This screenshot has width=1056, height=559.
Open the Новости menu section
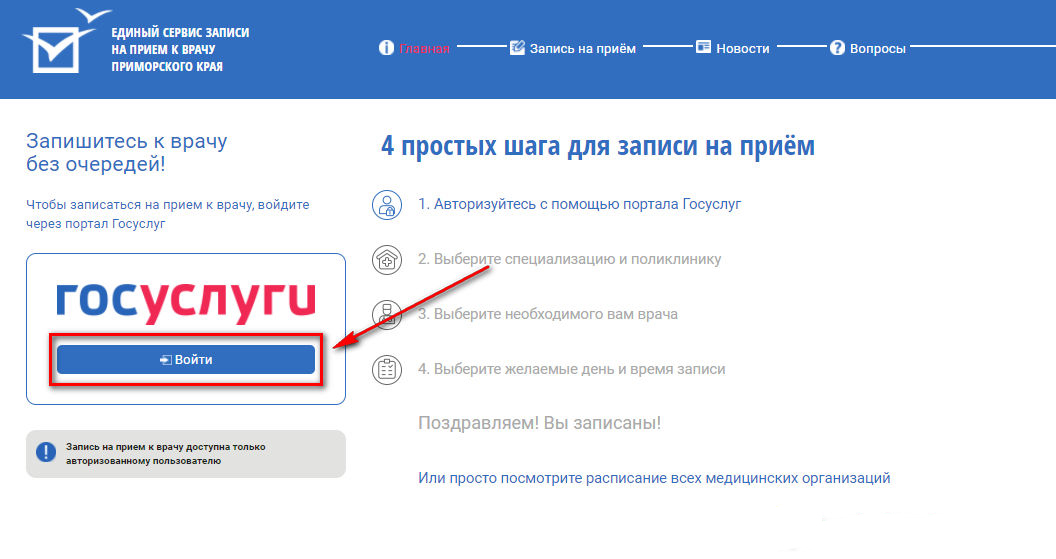[x=743, y=48]
